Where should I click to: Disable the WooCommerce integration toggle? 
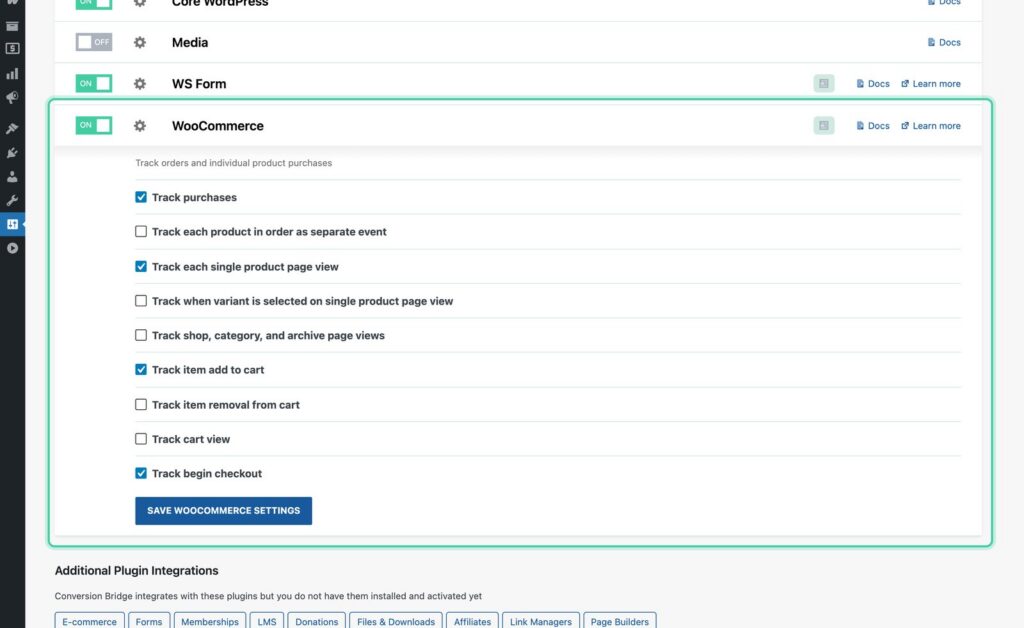(x=93, y=125)
